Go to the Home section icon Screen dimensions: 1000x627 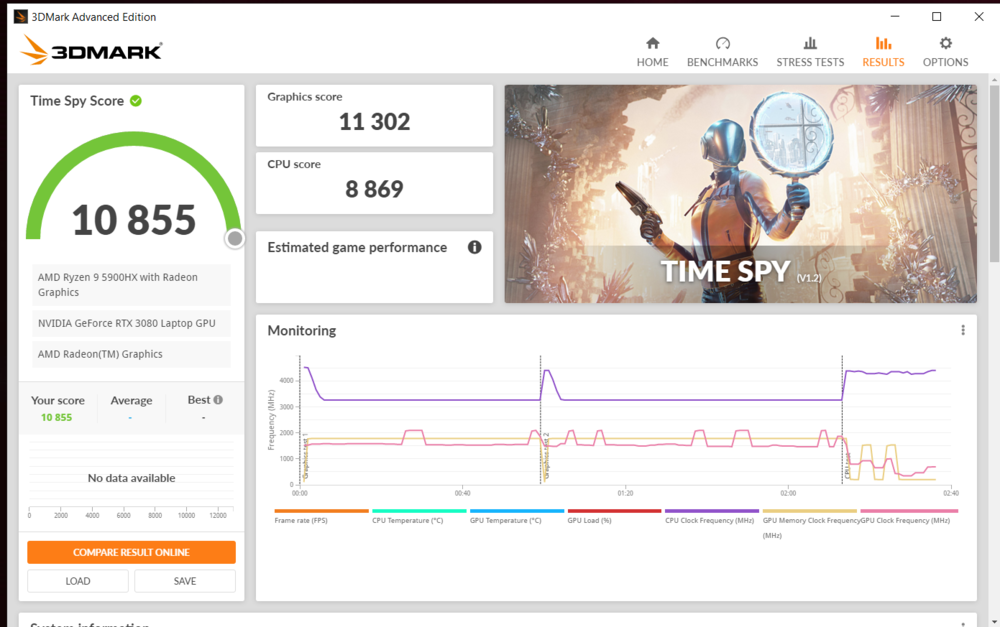(x=652, y=44)
